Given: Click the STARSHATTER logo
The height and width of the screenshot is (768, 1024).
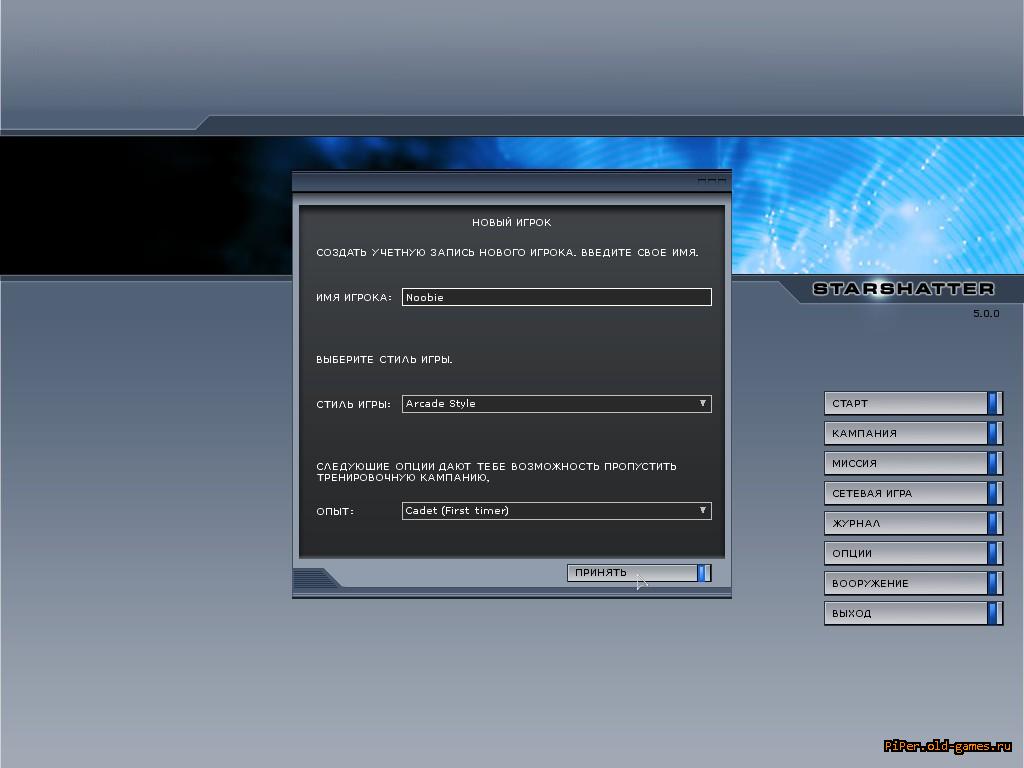Looking at the screenshot, I should [903, 289].
